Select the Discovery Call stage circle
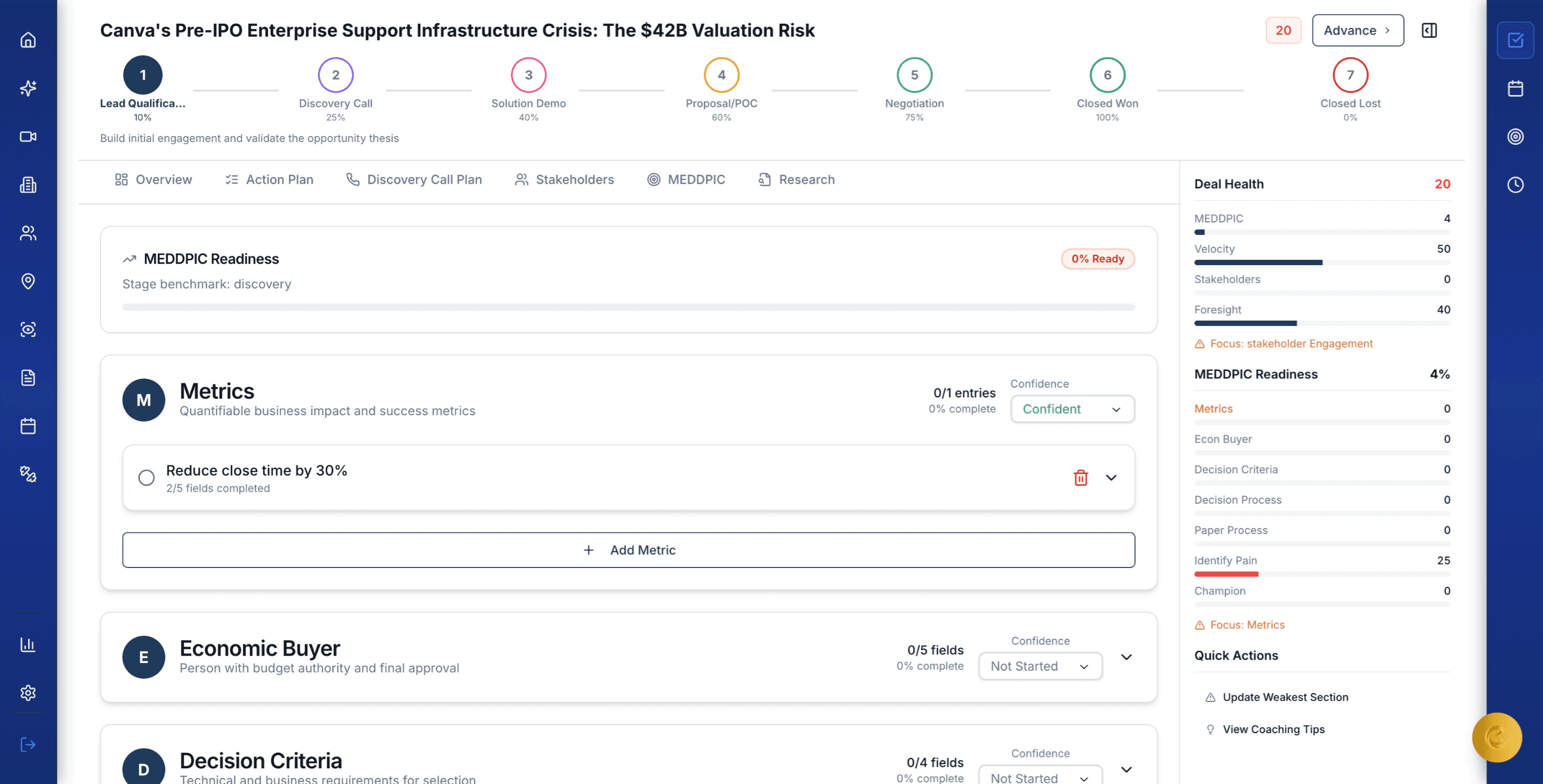This screenshot has height=784, width=1543. click(335, 75)
